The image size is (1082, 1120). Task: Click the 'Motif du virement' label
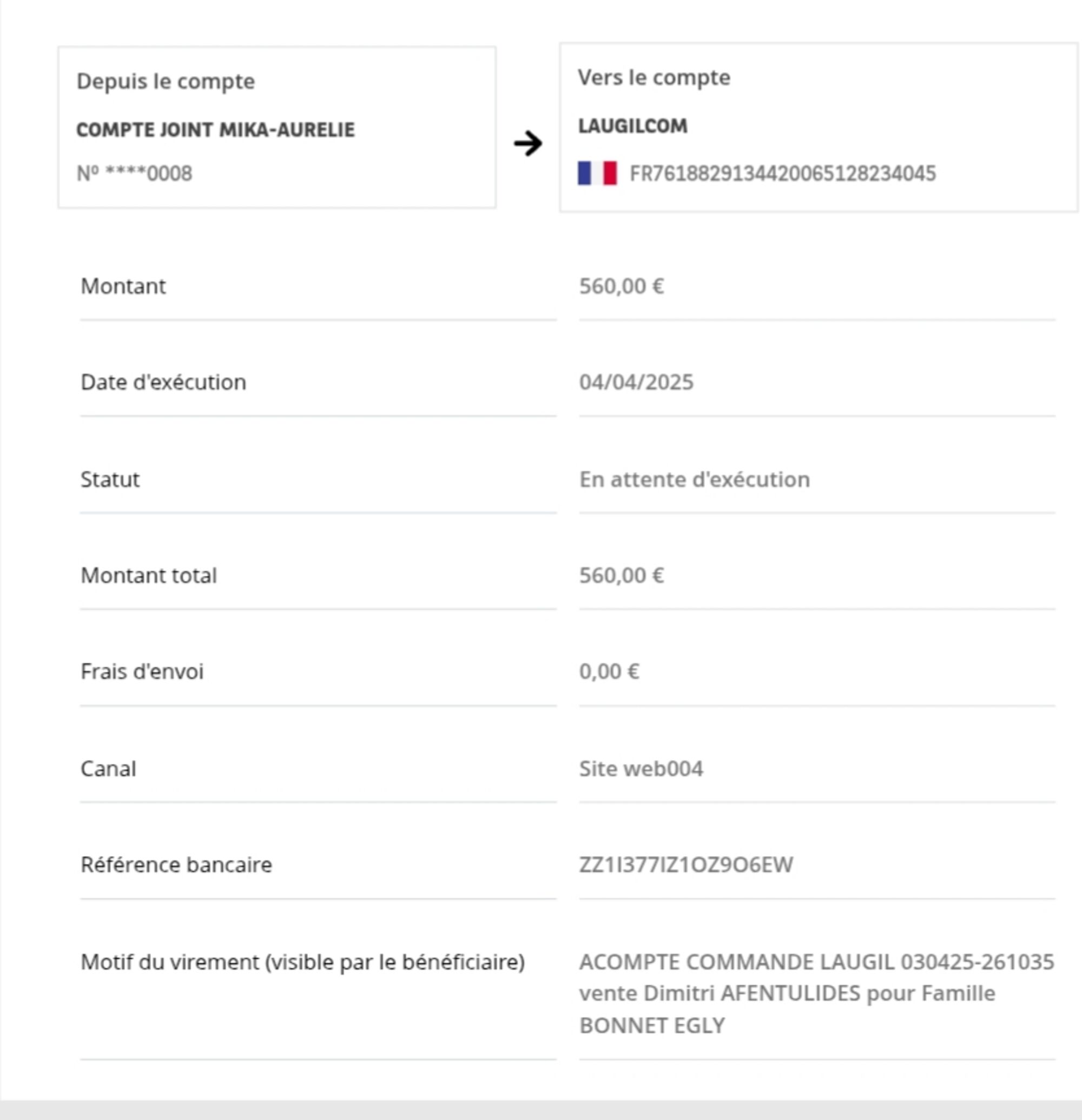(302, 961)
